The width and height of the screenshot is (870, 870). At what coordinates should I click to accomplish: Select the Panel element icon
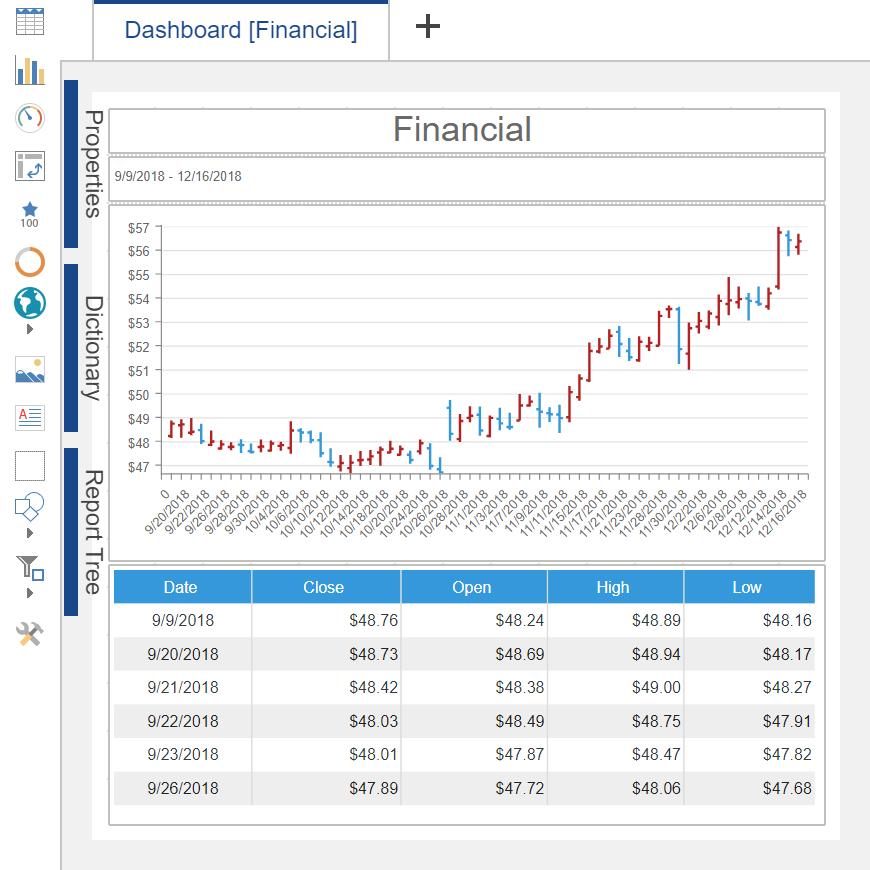(30, 466)
